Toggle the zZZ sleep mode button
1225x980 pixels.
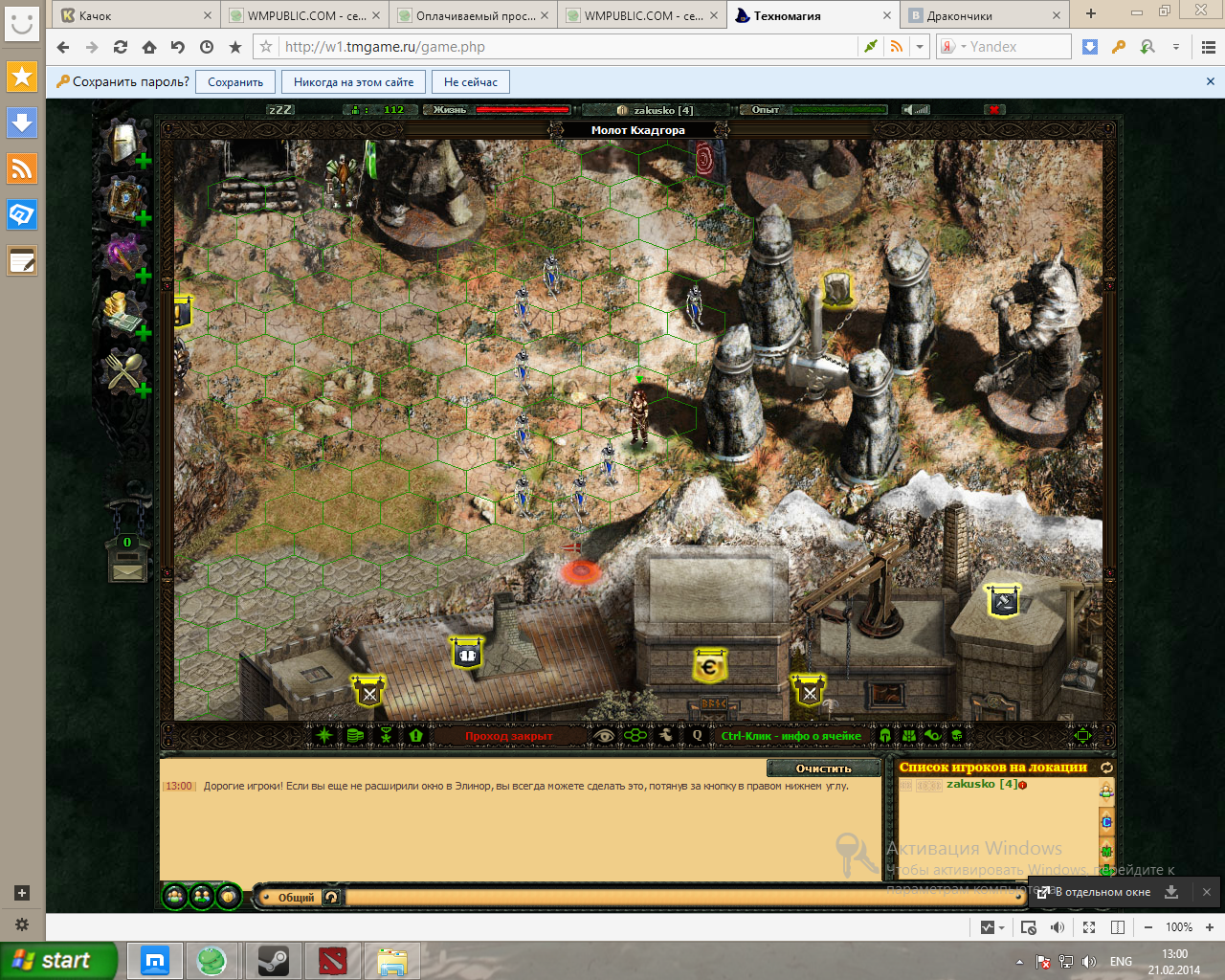(x=280, y=110)
